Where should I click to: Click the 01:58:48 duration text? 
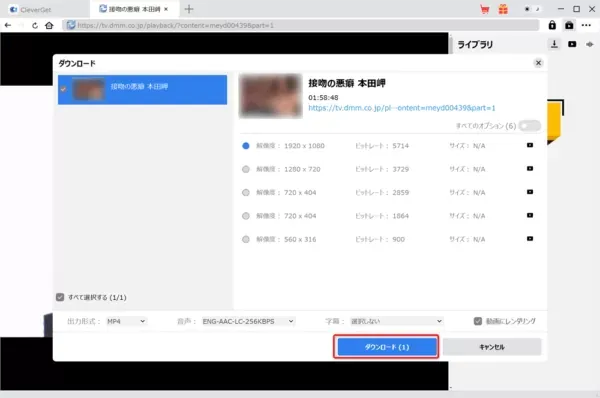pyautogui.click(x=323, y=98)
